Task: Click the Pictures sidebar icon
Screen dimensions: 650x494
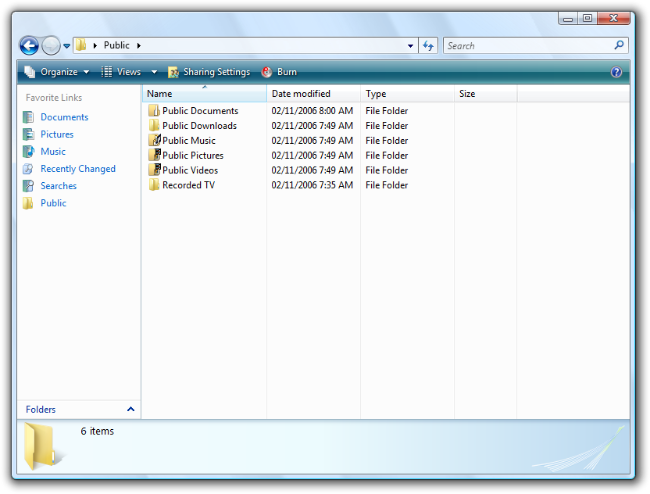Action: pyautogui.click(x=28, y=134)
